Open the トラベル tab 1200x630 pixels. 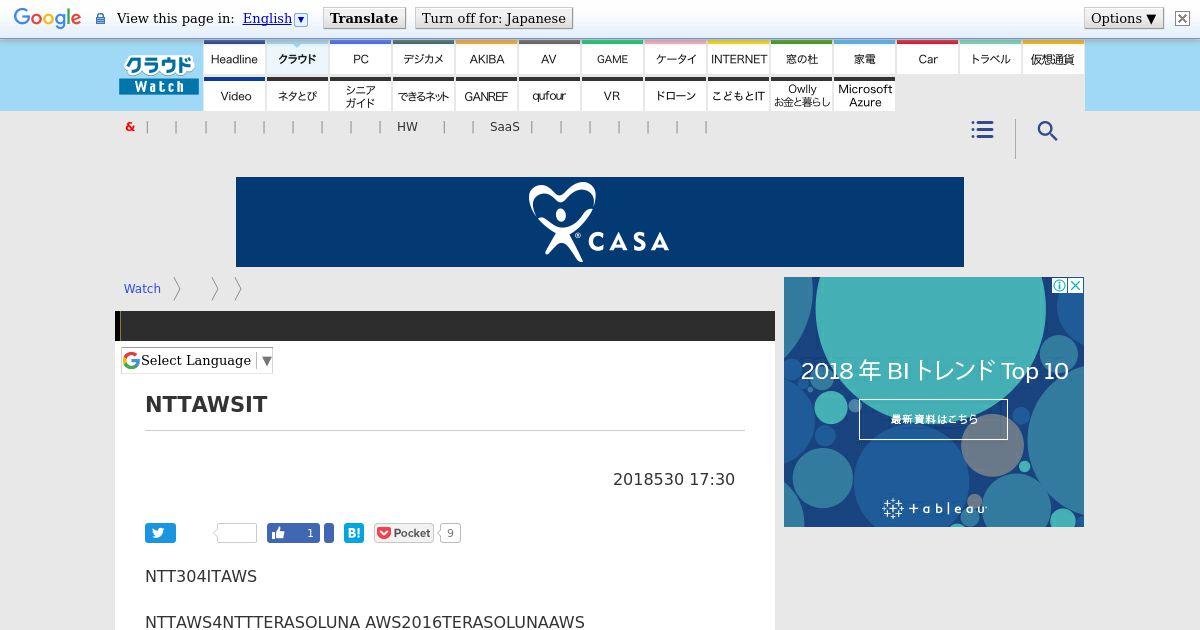990,59
